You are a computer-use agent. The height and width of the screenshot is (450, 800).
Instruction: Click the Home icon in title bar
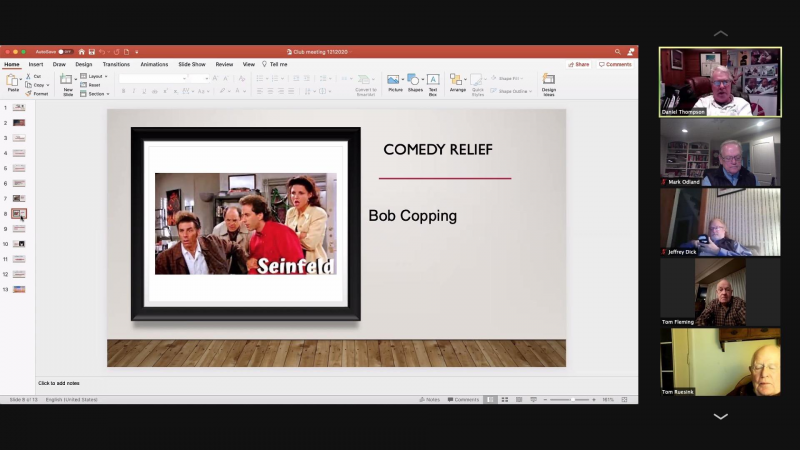82,52
